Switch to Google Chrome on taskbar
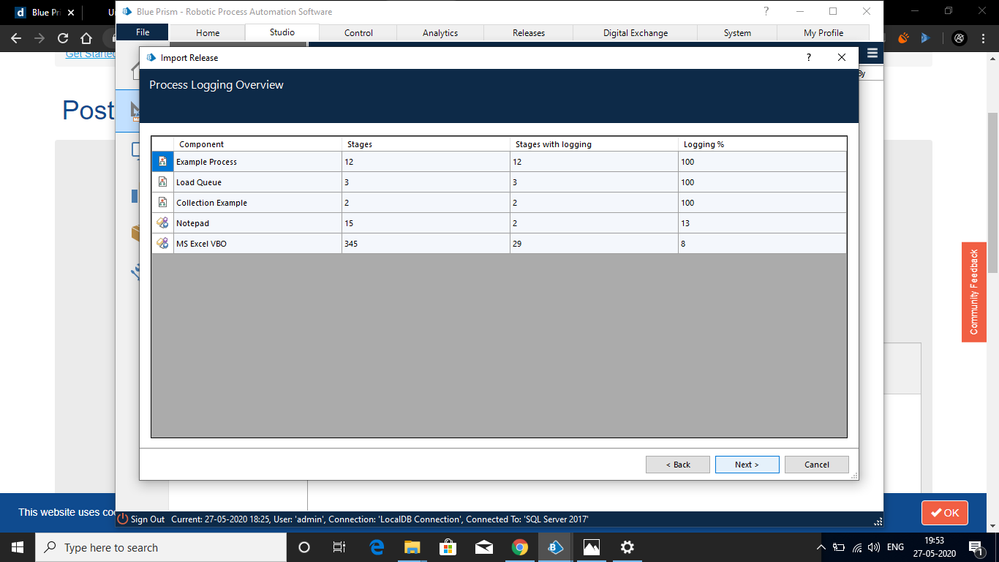Screen dimensions: 999x562 pyautogui.click(x=519, y=547)
